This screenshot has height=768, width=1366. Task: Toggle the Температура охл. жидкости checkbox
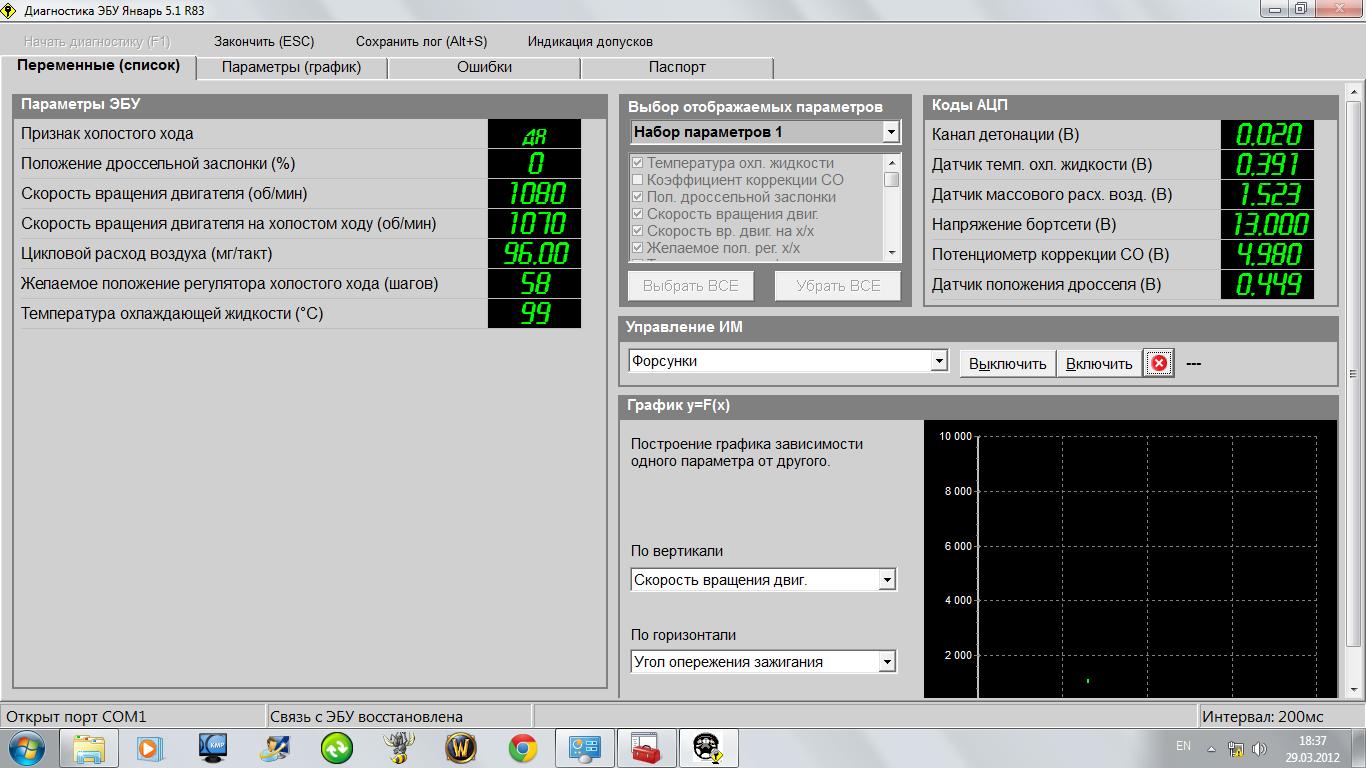[637, 163]
